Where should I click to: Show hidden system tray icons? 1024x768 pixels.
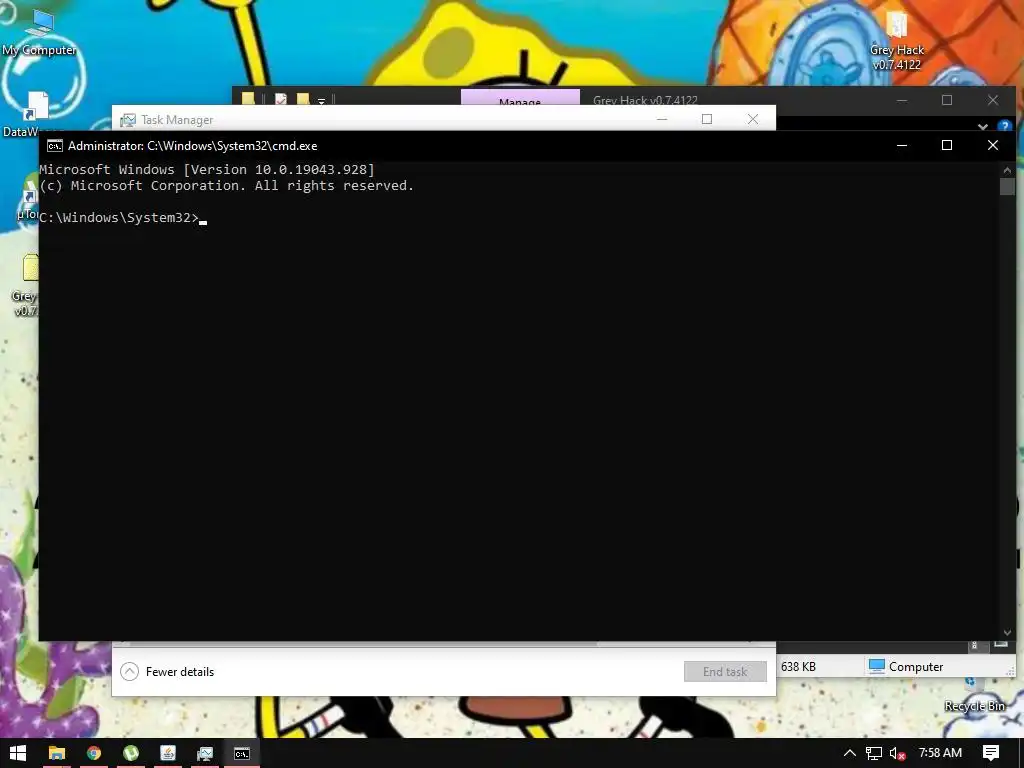click(850, 753)
